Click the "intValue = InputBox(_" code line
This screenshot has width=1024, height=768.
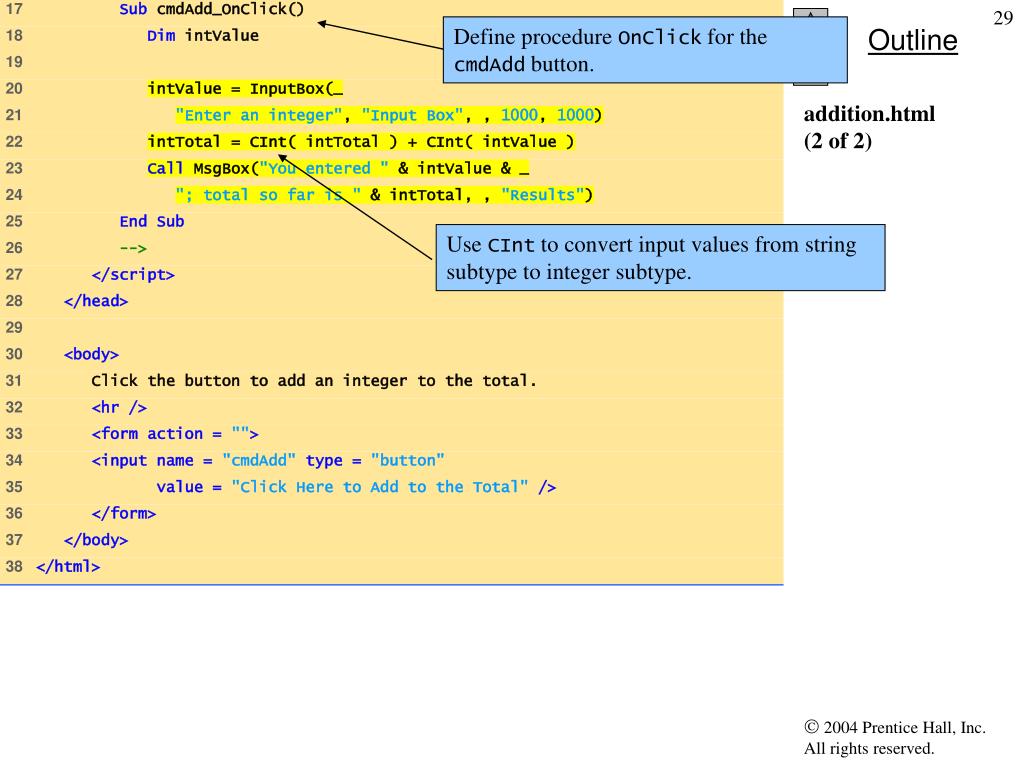[245, 88]
